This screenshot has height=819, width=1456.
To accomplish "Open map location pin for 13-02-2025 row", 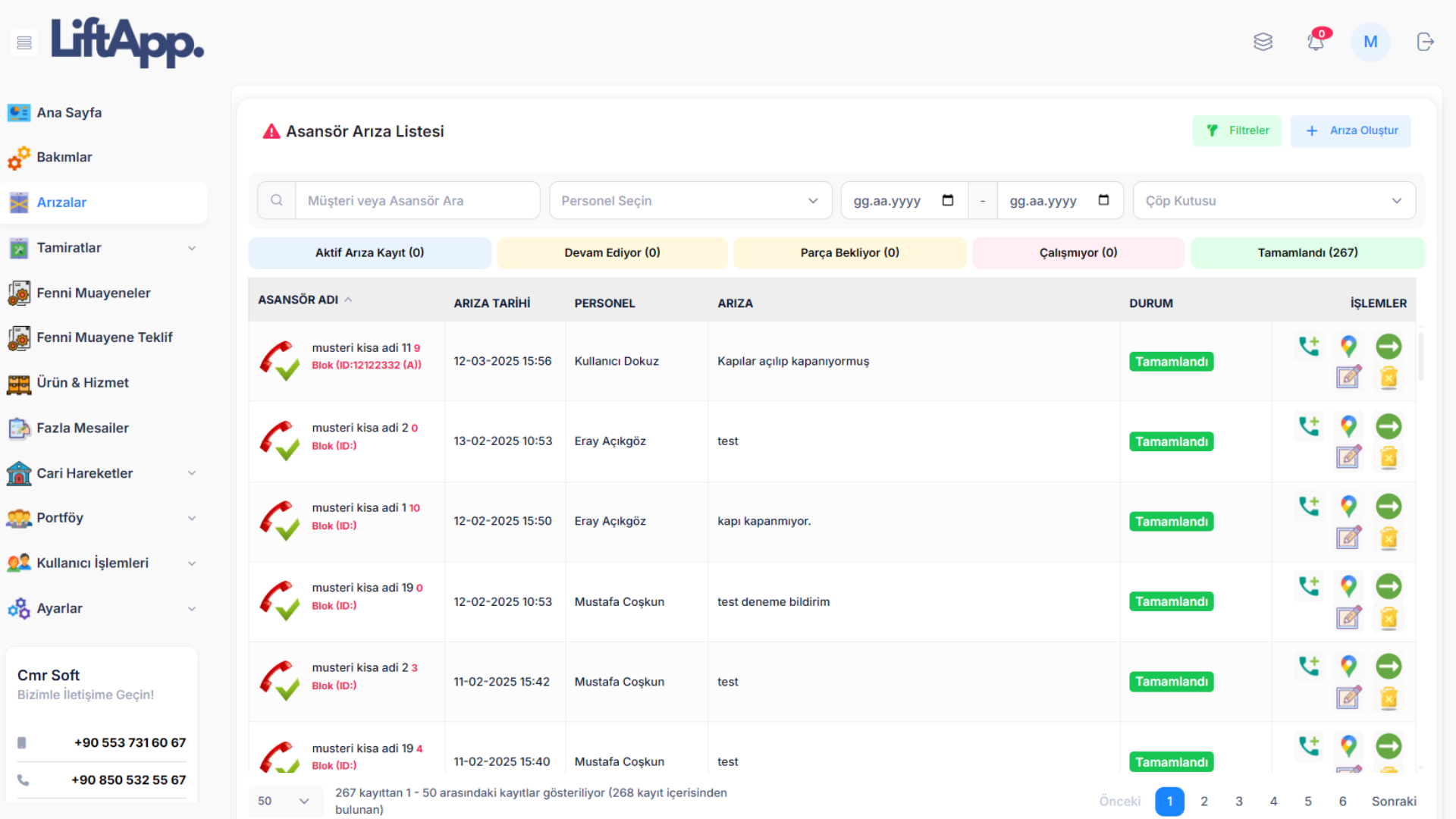I will coord(1348,426).
